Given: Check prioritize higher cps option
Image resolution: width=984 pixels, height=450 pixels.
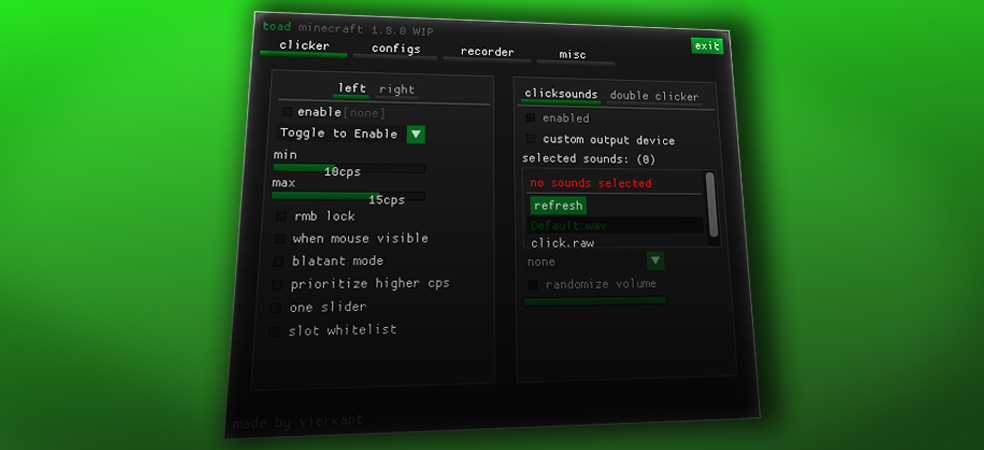Looking at the screenshot, I should click(x=278, y=285).
